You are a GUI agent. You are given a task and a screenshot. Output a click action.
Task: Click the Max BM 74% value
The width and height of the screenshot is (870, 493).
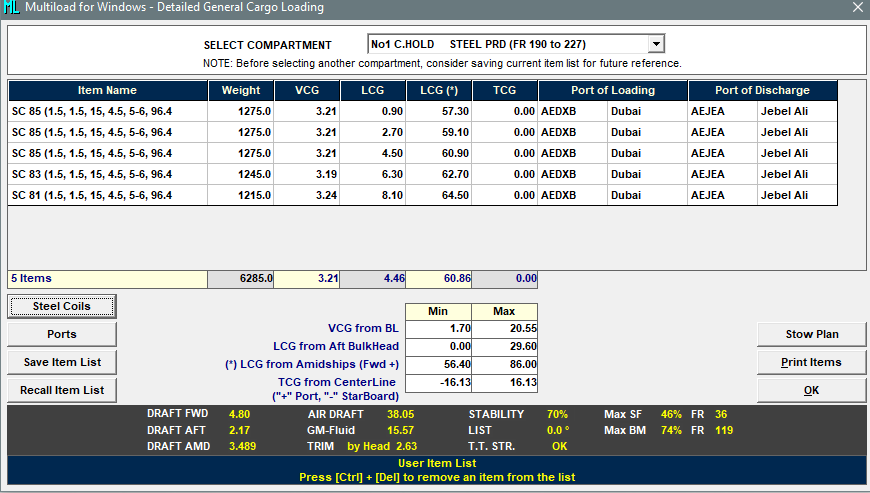click(x=671, y=430)
